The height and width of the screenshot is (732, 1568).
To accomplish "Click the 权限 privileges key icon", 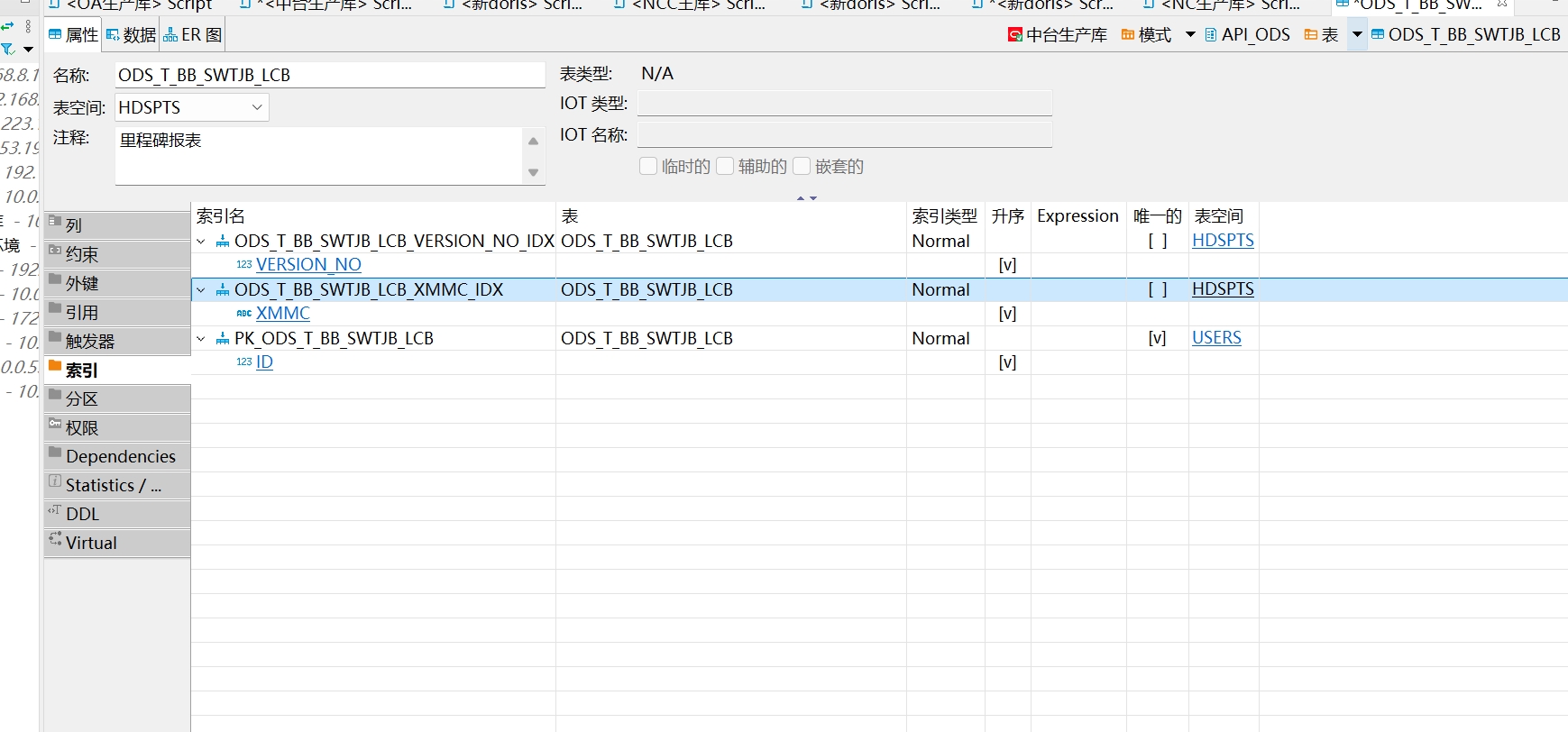I will coord(55,423).
